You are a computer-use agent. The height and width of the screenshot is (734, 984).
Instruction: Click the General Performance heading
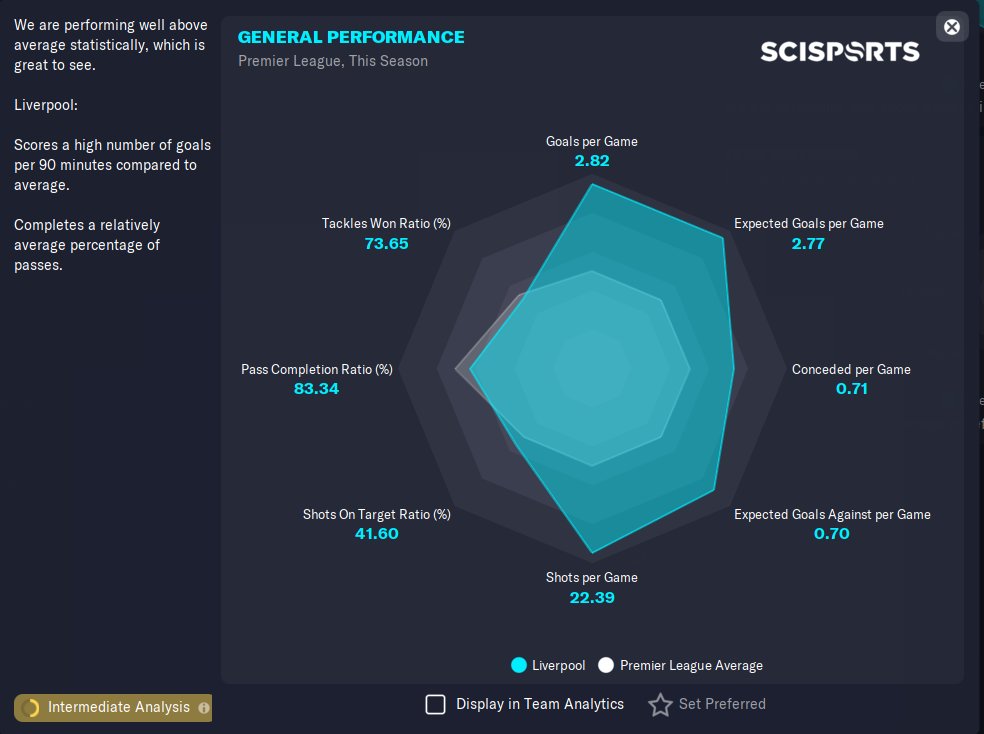coord(351,37)
